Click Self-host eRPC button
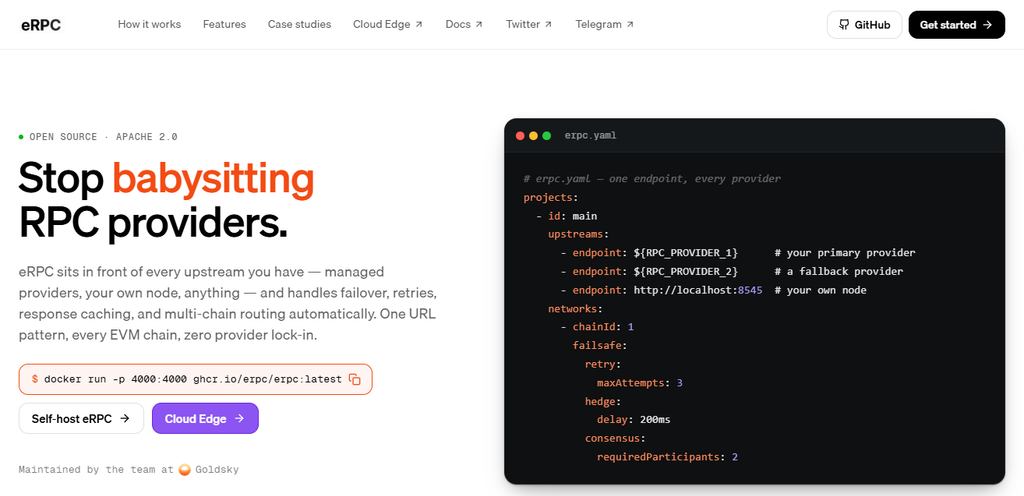This screenshot has height=496, width=1024. pos(81,418)
